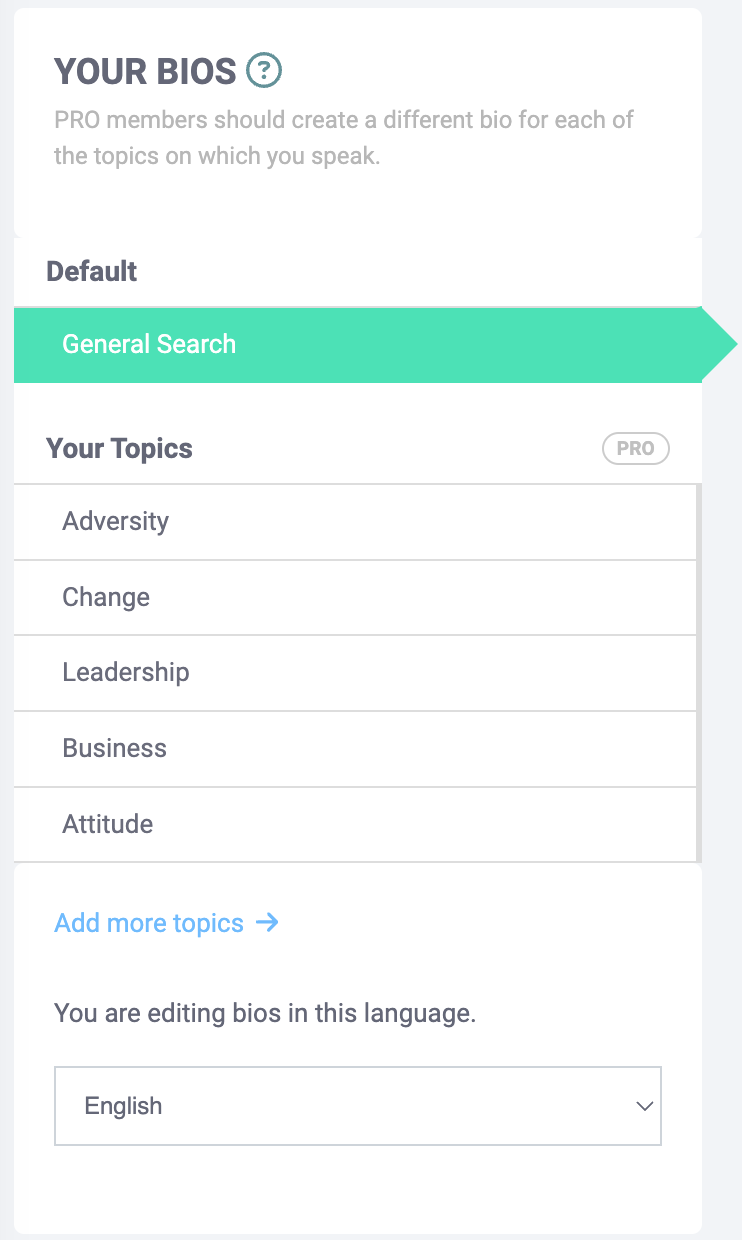
Task: Click the Your Topics section header
Action: pos(119,449)
